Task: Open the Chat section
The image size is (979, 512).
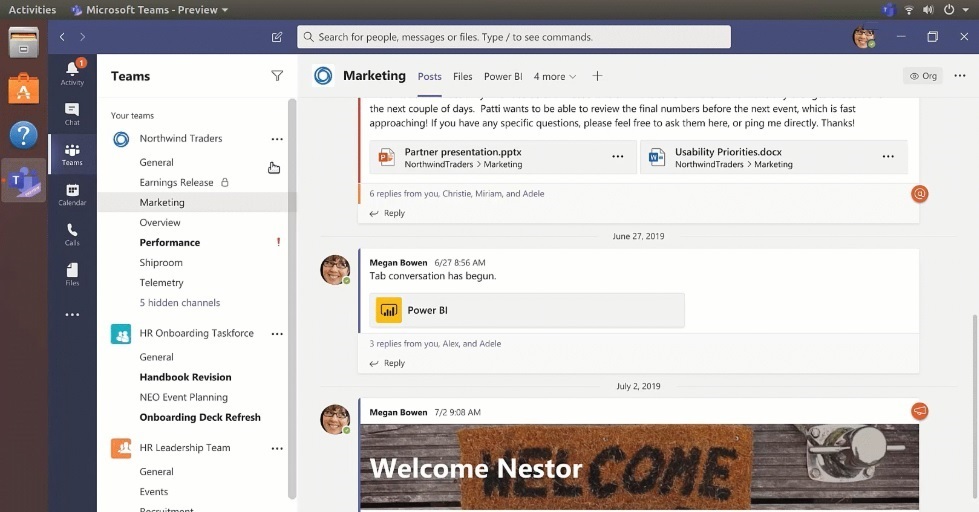Action: (72, 114)
